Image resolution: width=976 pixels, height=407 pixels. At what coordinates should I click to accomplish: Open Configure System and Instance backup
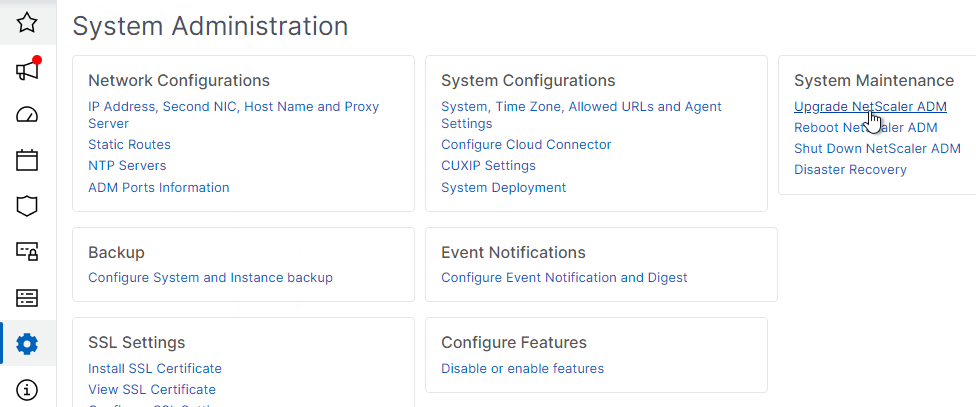(x=210, y=278)
